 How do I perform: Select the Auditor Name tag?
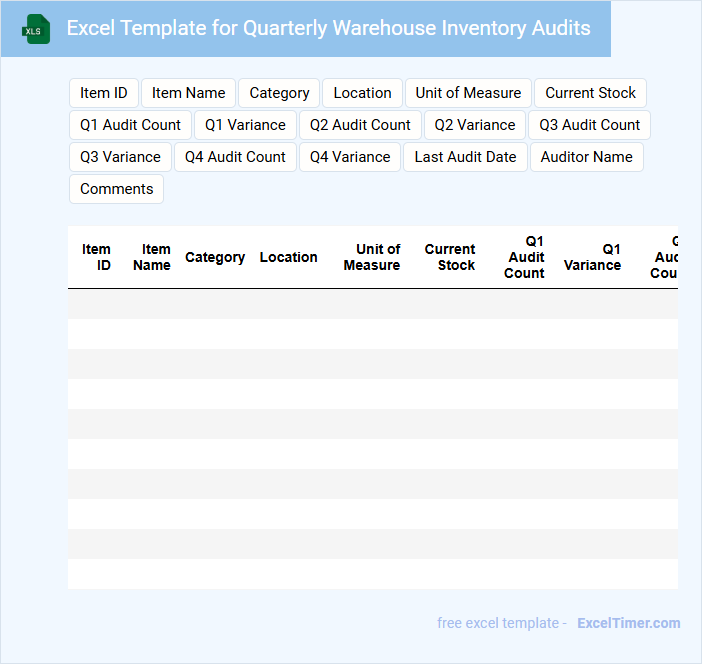(x=586, y=157)
